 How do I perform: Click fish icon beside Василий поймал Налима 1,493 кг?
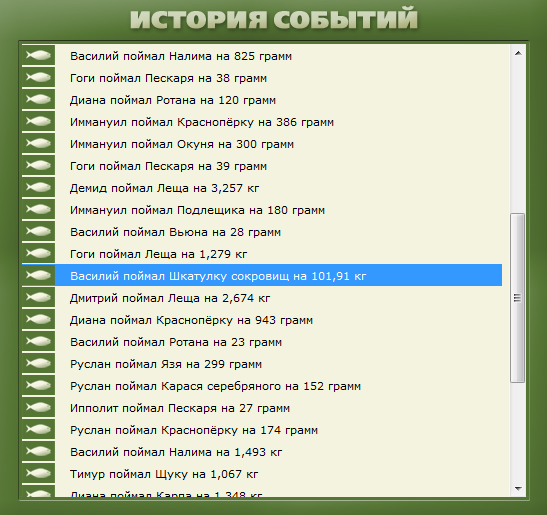[x=38, y=451]
